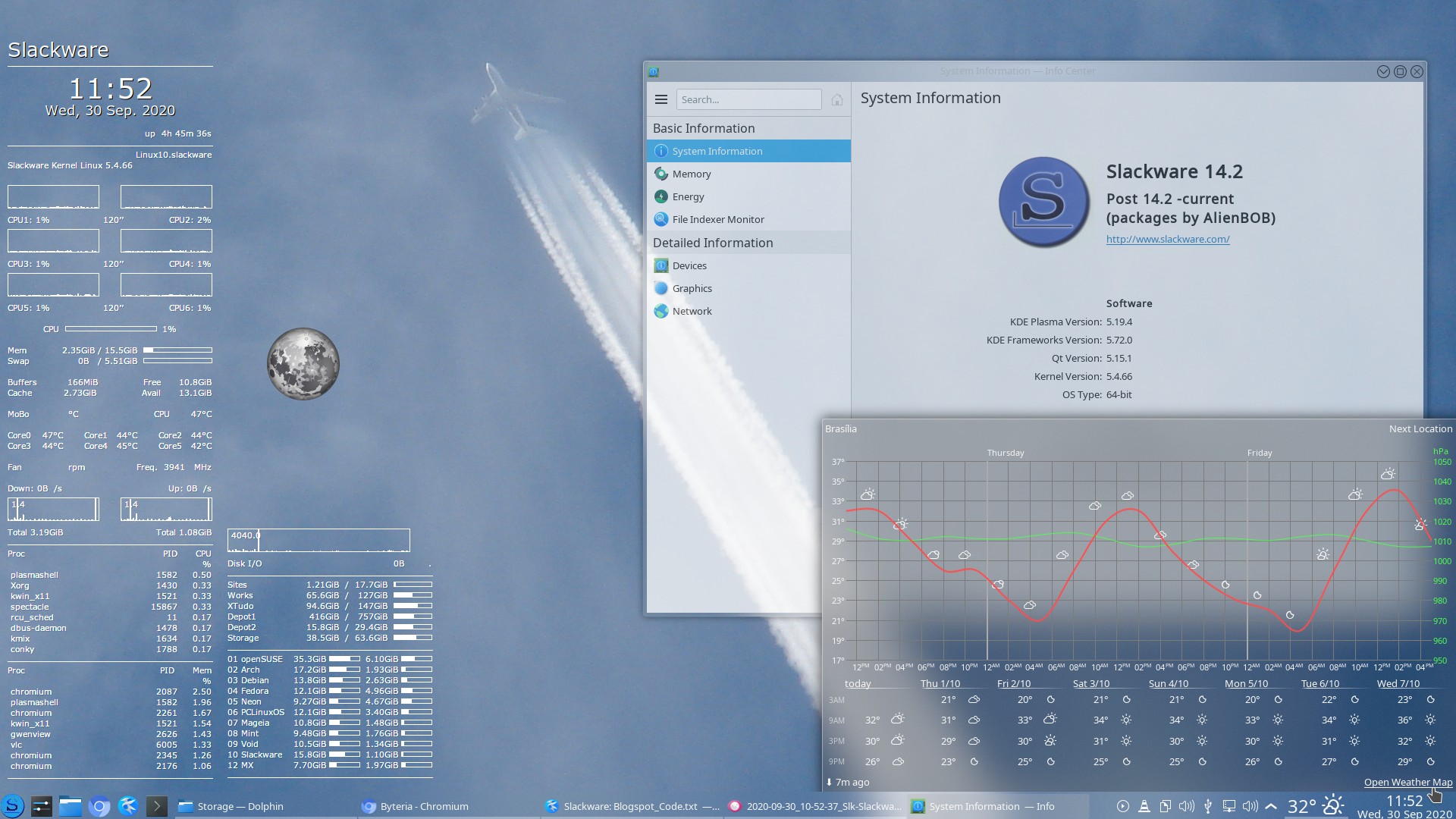Open the Energy section in Info Center
The height and width of the screenshot is (819, 1456).
click(x=689, y=196)
